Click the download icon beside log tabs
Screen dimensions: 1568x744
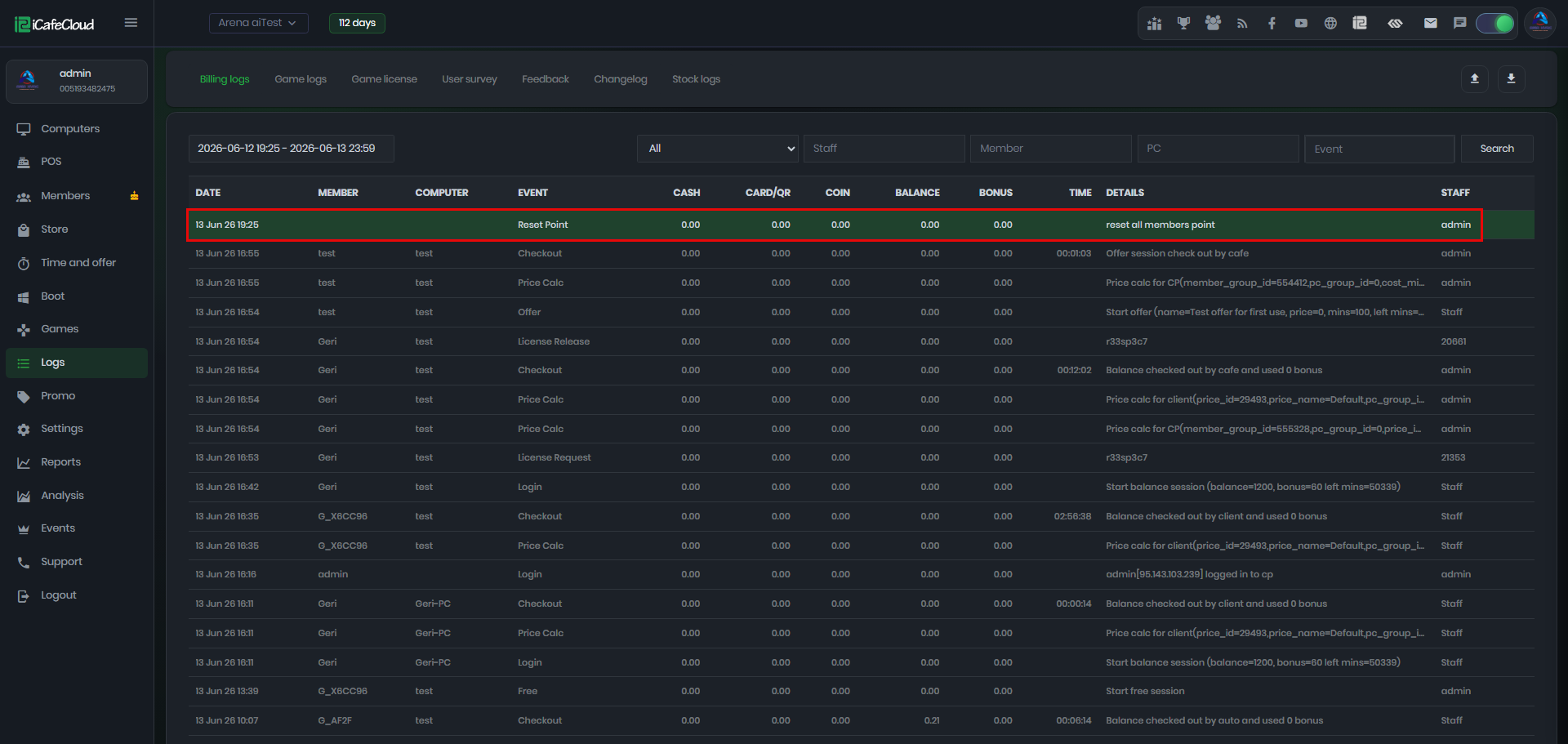[x=1511, y=78]
